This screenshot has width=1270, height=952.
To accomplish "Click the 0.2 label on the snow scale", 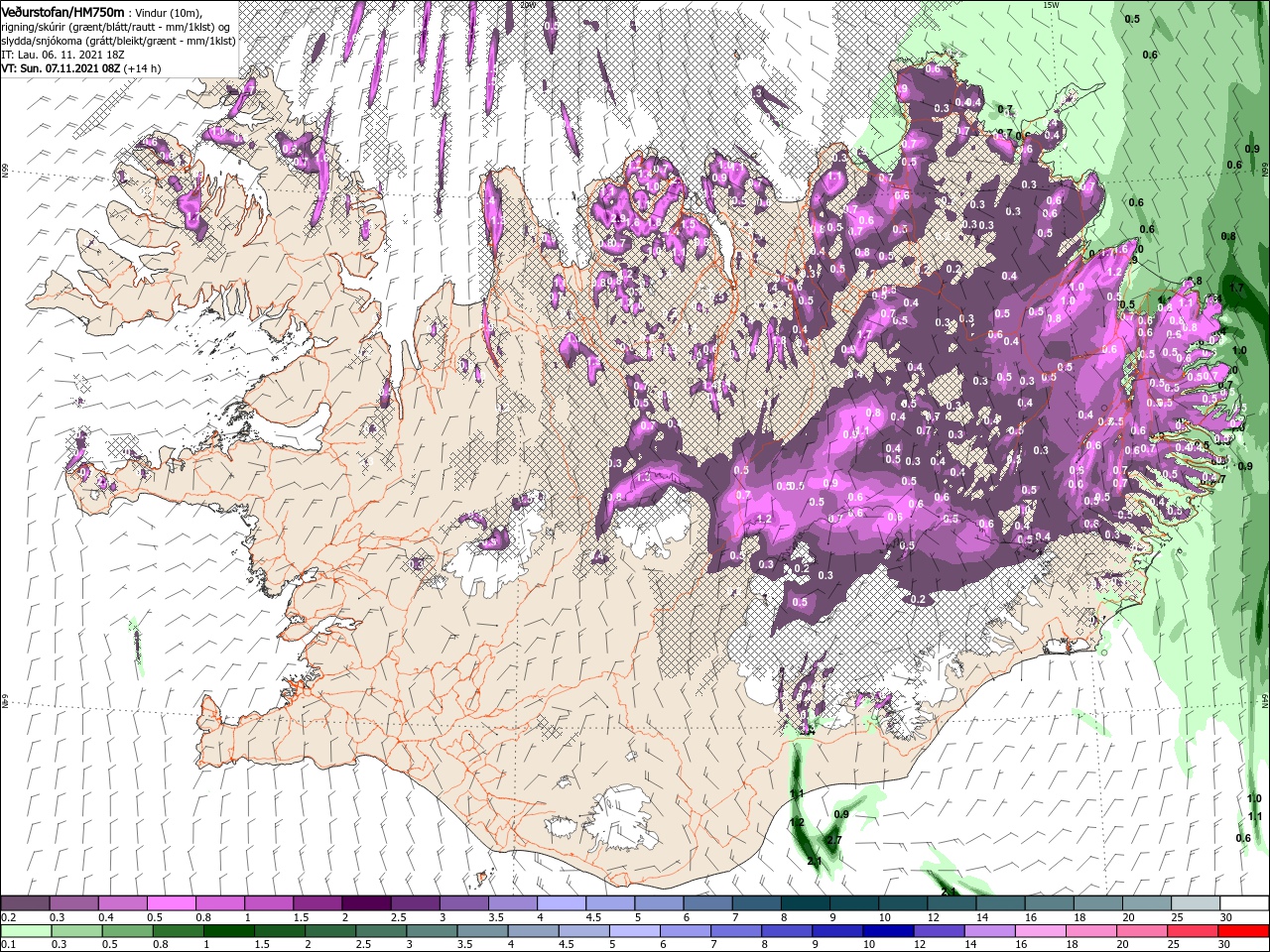I will click(x=8, y=917).
